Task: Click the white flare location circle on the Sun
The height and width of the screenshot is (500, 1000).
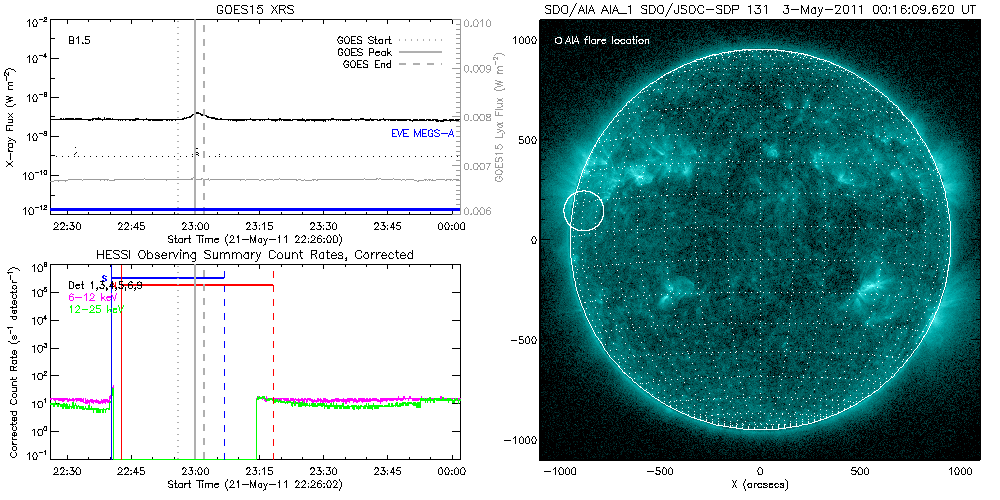Action: click(584, 211)
